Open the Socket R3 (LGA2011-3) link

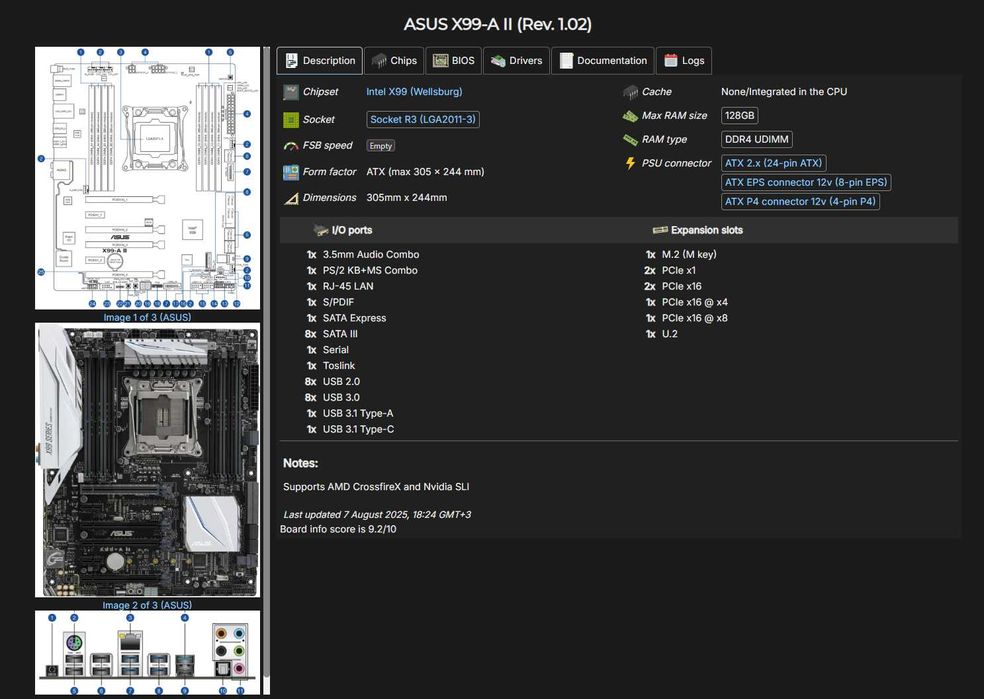423,119
